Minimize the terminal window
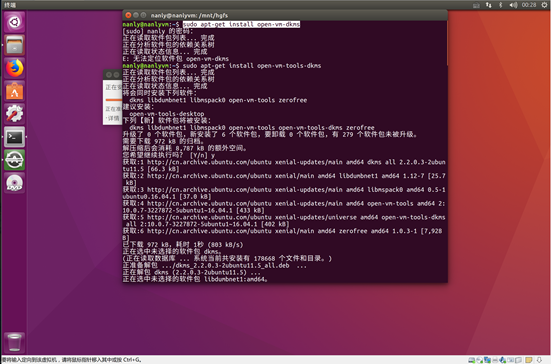This screenshot has height=364, width=551. pos(136,15)
